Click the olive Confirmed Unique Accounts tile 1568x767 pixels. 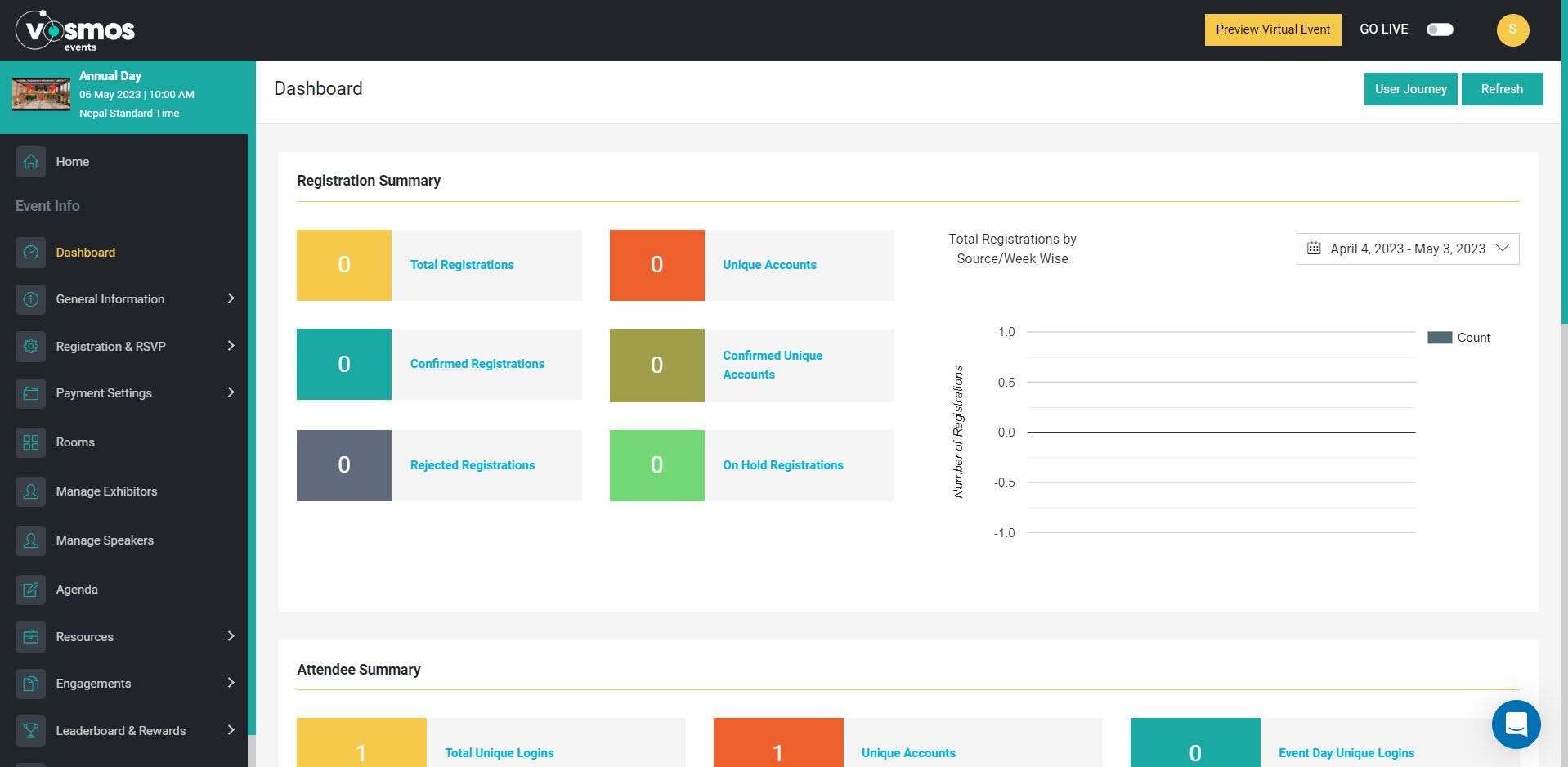coord(657,366)
